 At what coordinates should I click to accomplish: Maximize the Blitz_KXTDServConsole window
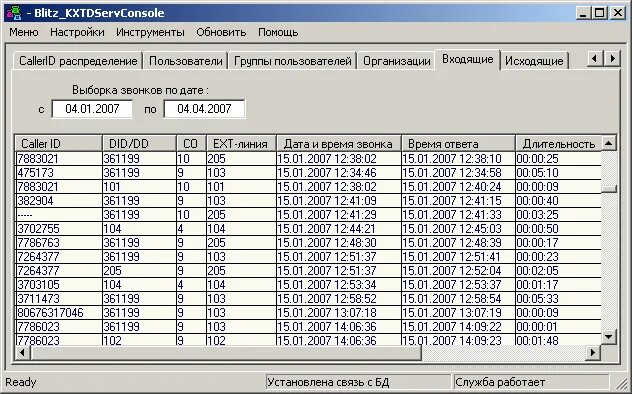click(x=599, y=13)
